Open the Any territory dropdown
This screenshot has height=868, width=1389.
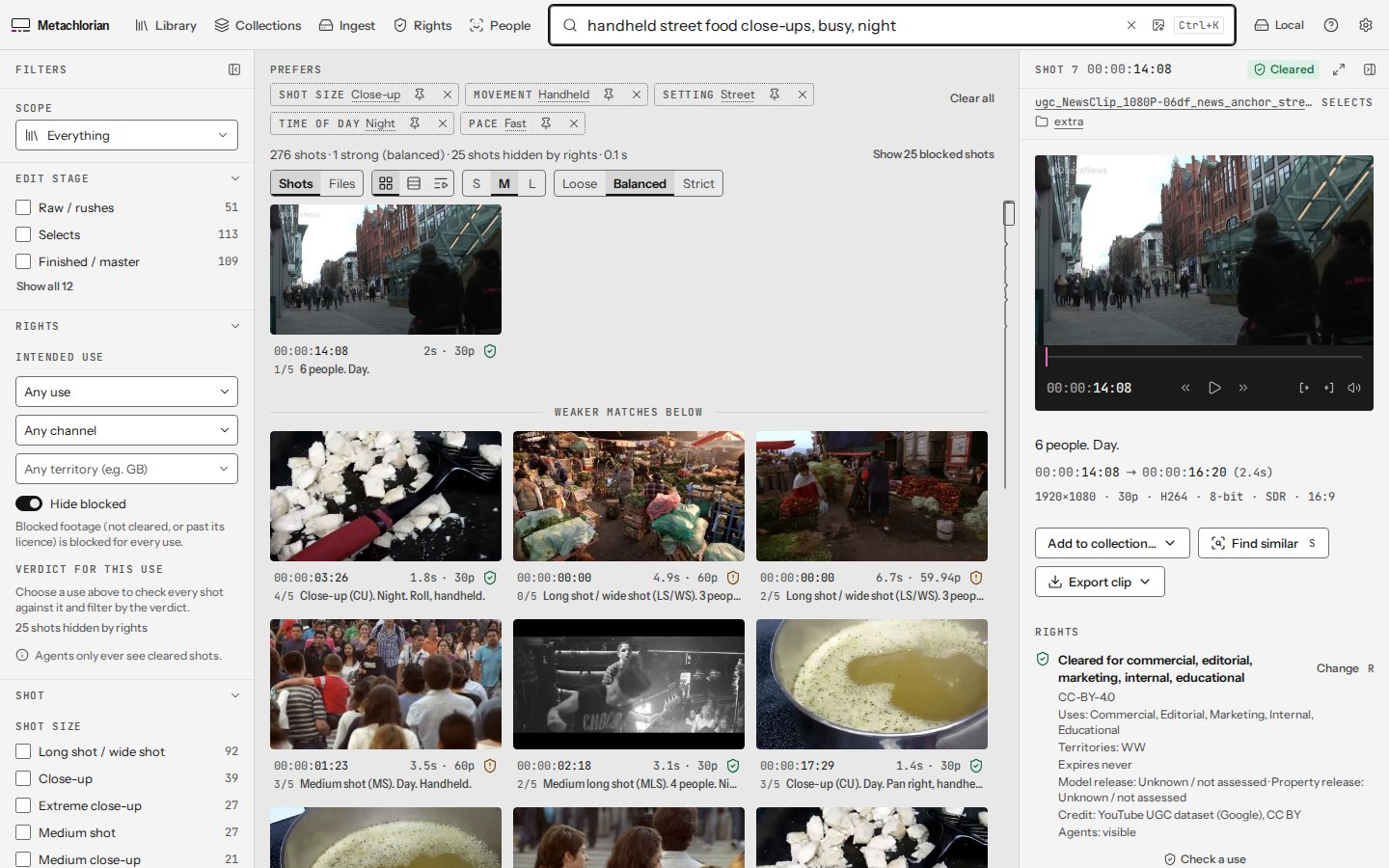pos(126,469)
